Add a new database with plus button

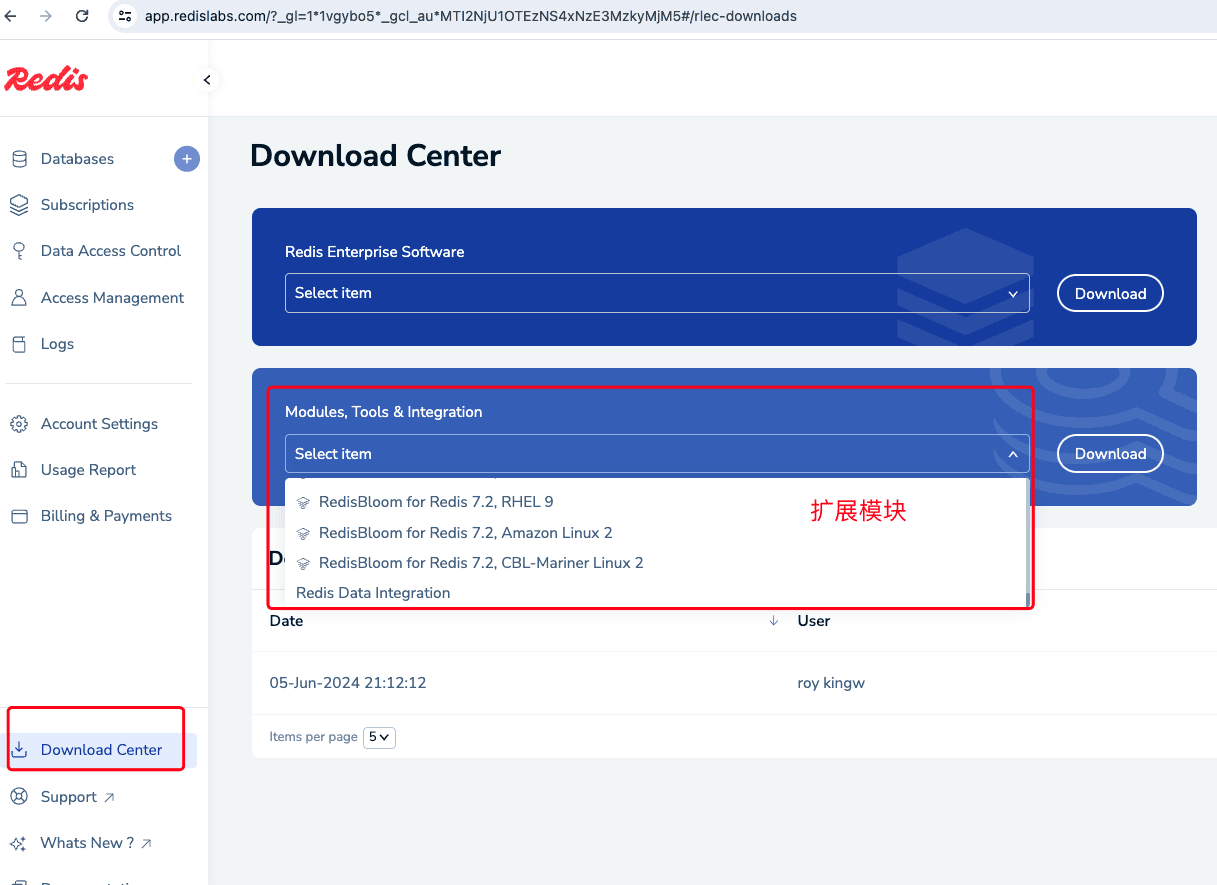pos(187,159)
